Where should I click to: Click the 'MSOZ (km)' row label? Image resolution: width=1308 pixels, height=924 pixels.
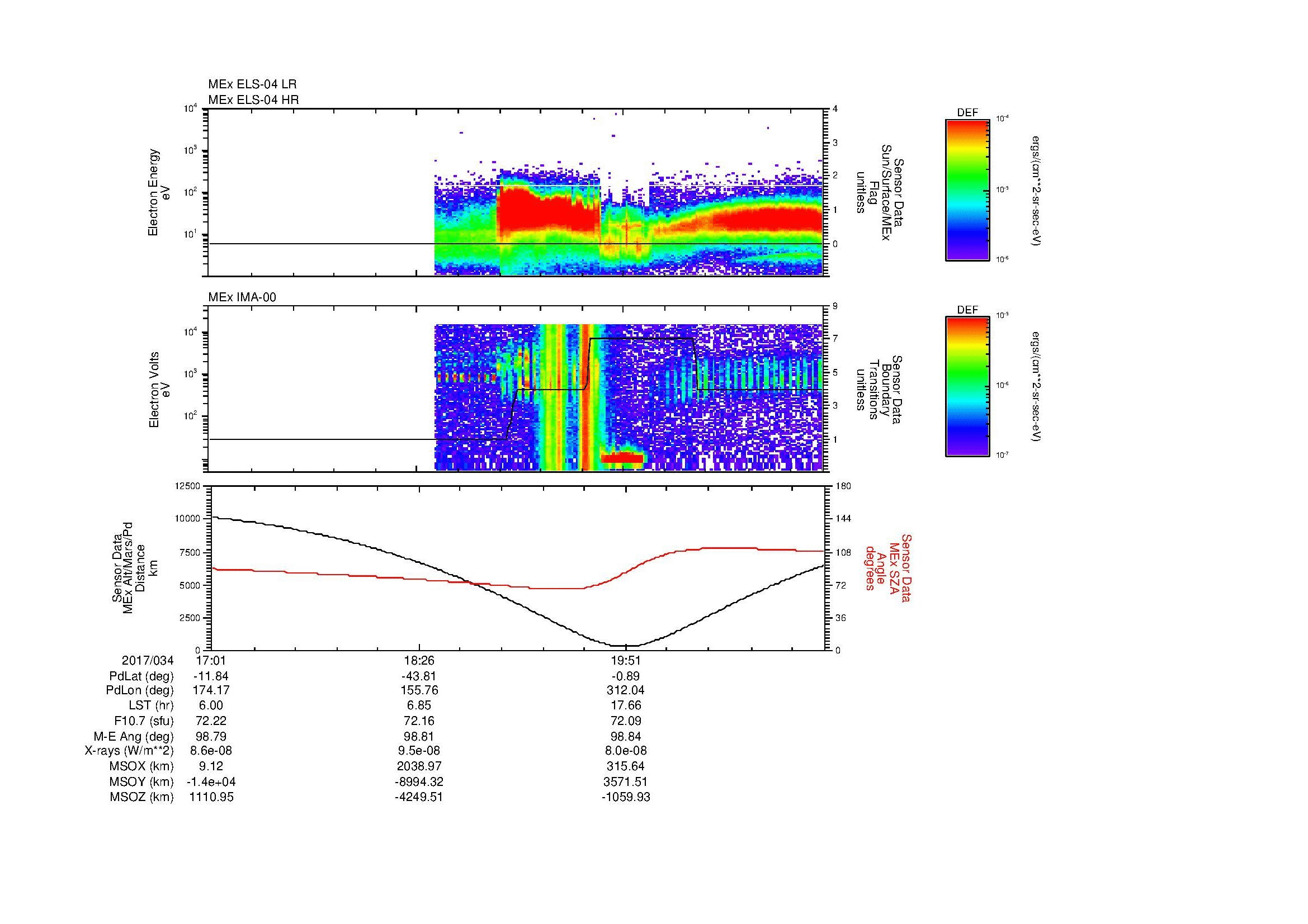click(x=142, y=797)
